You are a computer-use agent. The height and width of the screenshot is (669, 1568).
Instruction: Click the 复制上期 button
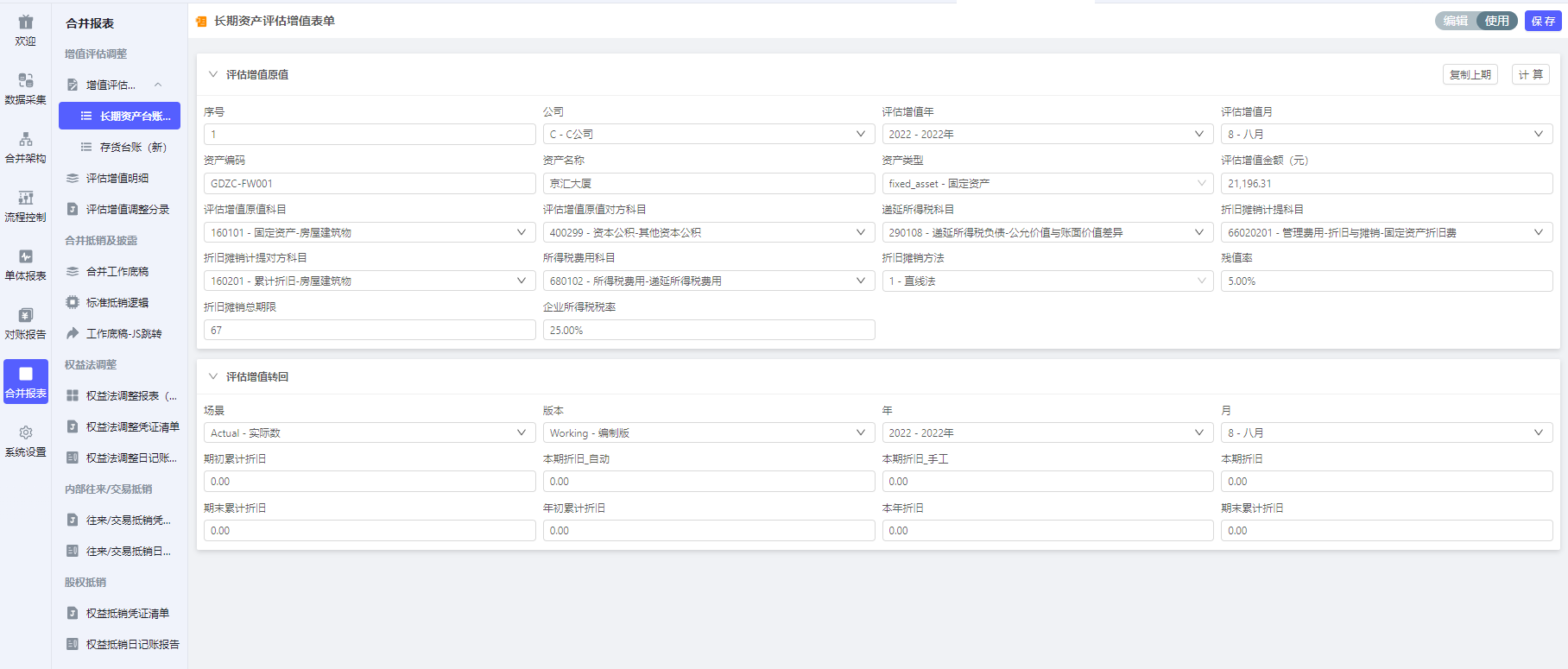[x=1470, y=74]
